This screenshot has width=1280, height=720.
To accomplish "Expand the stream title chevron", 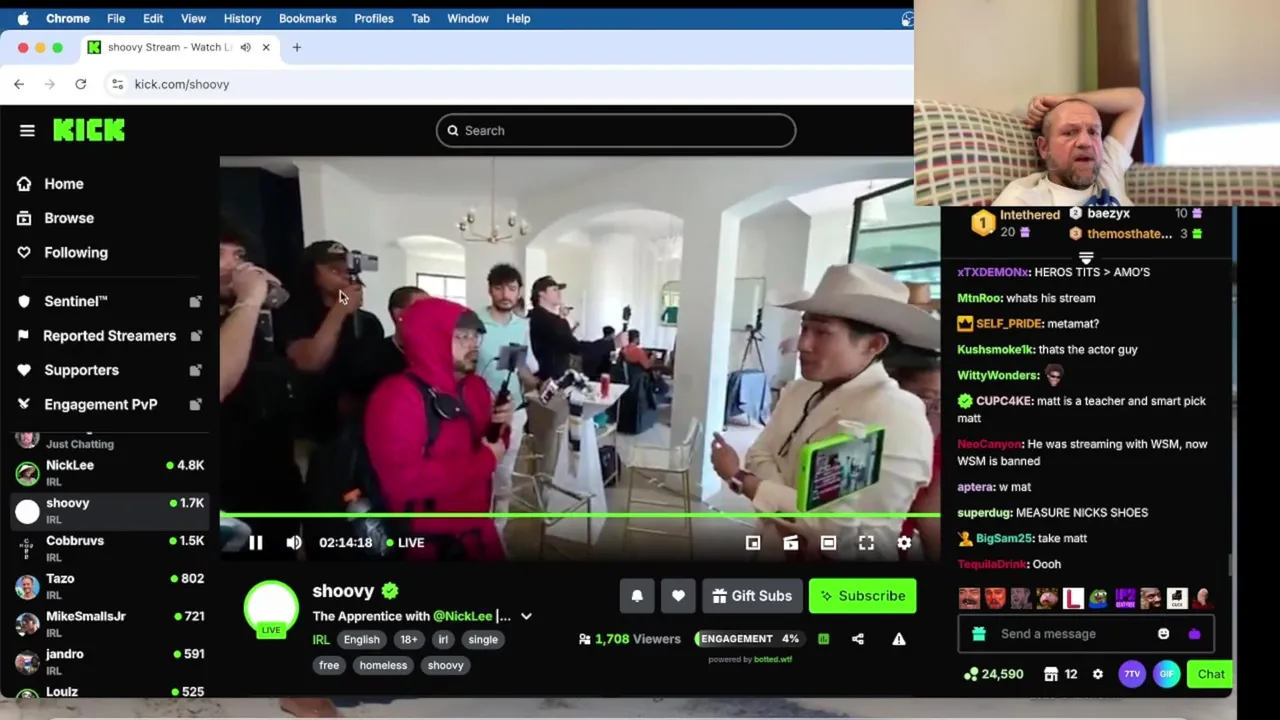I will tap(526, 616).
